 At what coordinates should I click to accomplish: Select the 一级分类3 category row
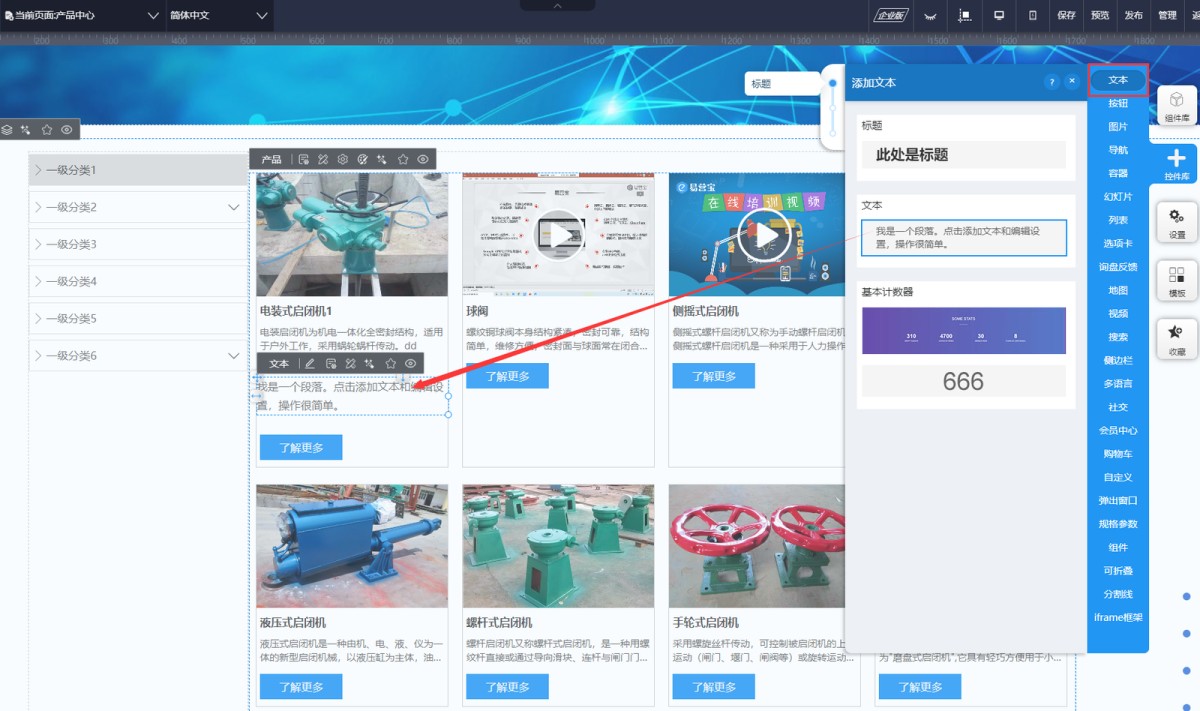[x=137, y=244]
